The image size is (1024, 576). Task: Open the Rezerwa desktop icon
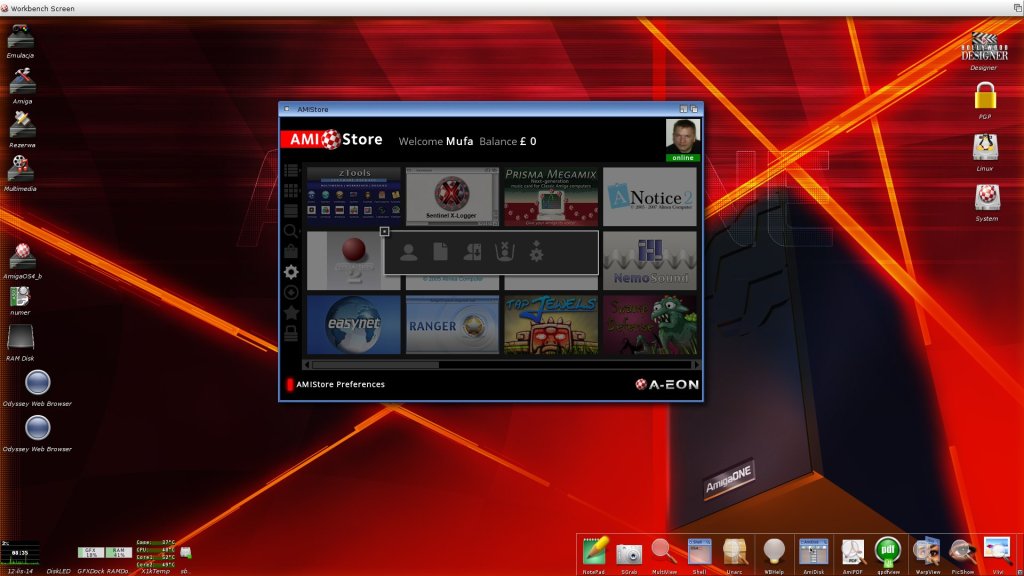pos(22,129)
